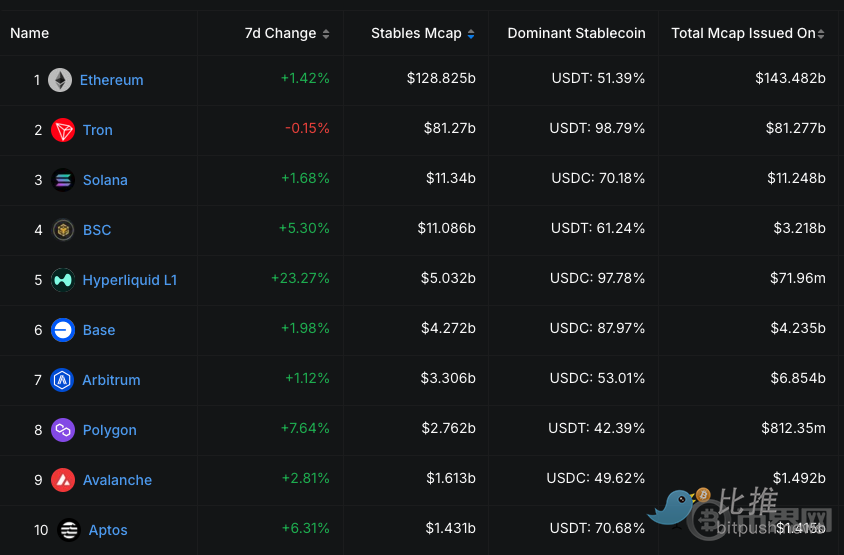The image size is (844, 555).
Task: Go to the Avalanche chain page
Action: pos(118,480)
